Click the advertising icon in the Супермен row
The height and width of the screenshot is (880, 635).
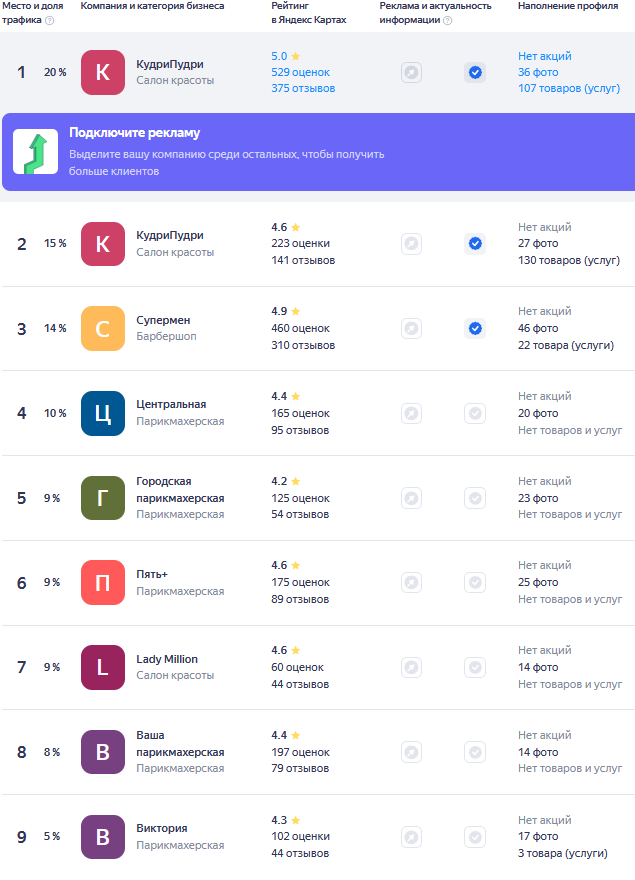pos(411,328)
